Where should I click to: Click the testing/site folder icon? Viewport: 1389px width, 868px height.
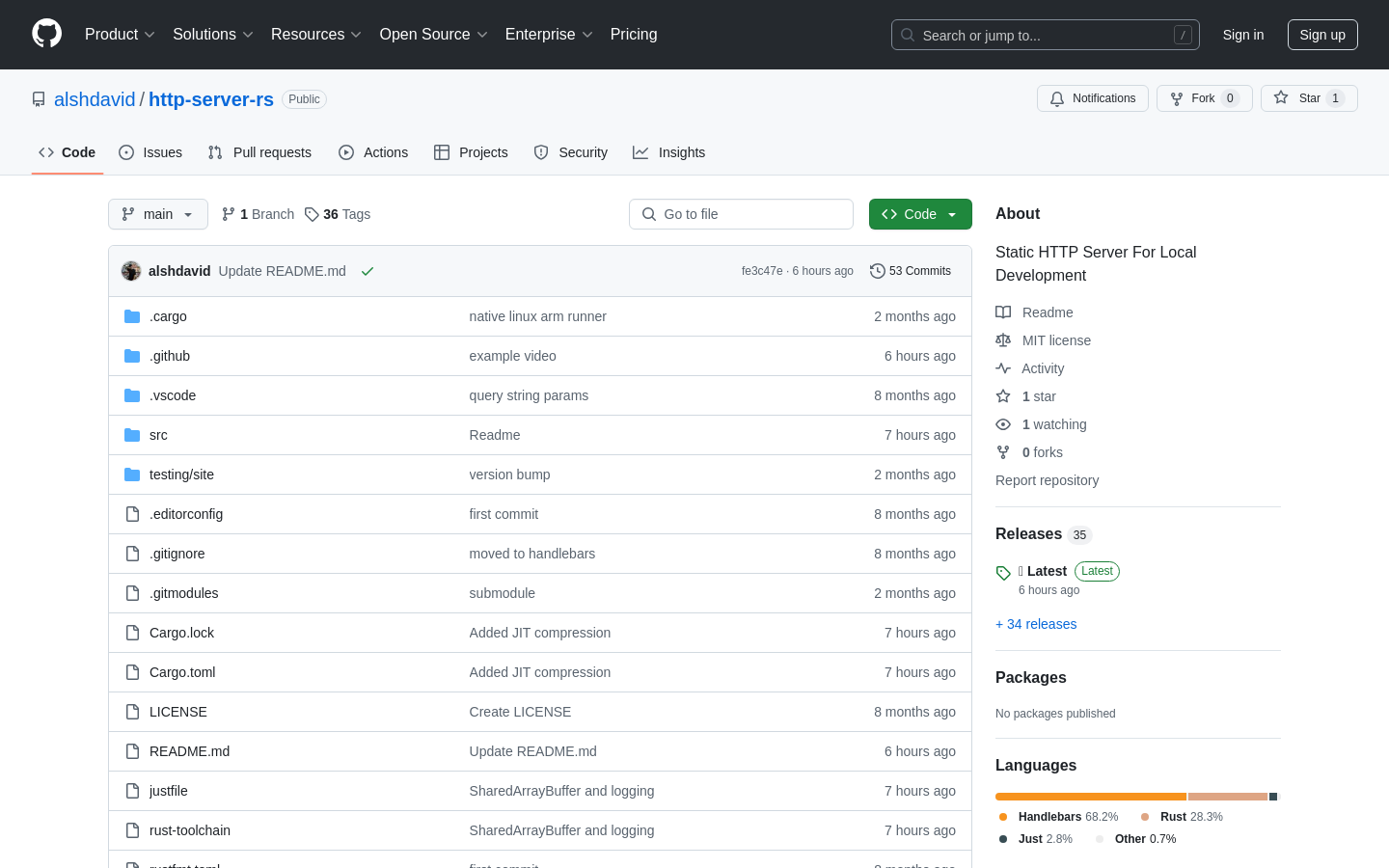click(x=132, y=475)
